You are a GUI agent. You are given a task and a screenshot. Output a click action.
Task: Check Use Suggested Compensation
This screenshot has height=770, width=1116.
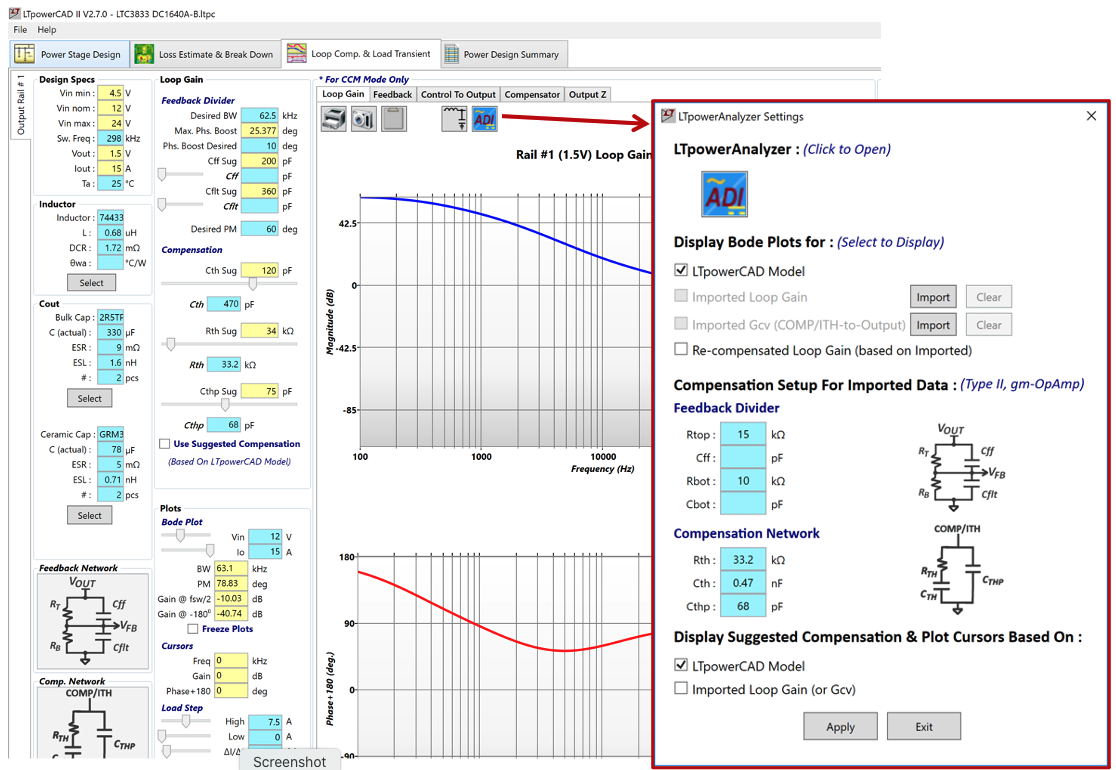click(x=165, y=444)
